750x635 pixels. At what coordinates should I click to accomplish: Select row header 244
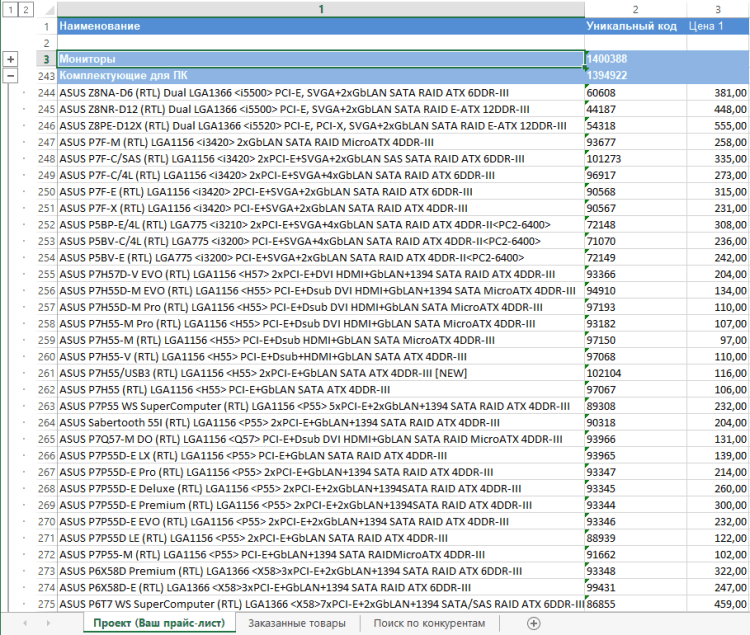coord(47,93)
